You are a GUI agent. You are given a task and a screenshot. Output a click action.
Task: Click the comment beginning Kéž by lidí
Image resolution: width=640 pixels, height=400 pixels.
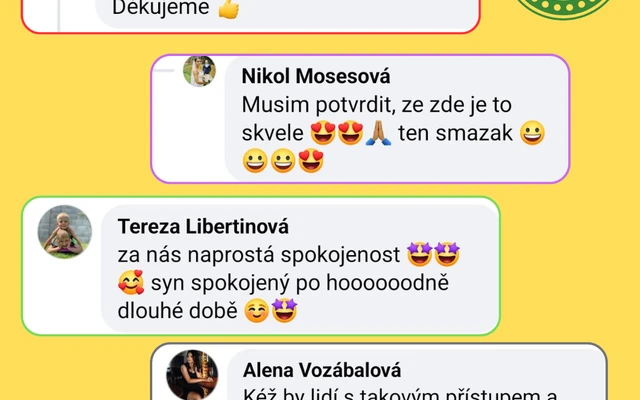[400, 394]
